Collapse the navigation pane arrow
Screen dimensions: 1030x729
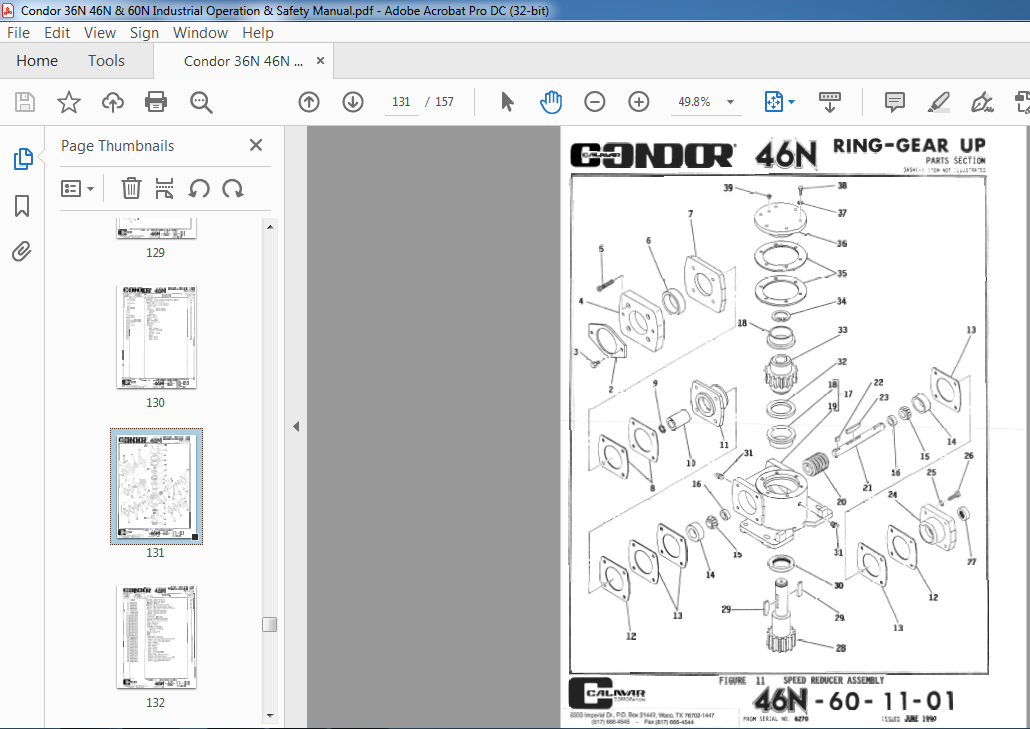(296, 426)
